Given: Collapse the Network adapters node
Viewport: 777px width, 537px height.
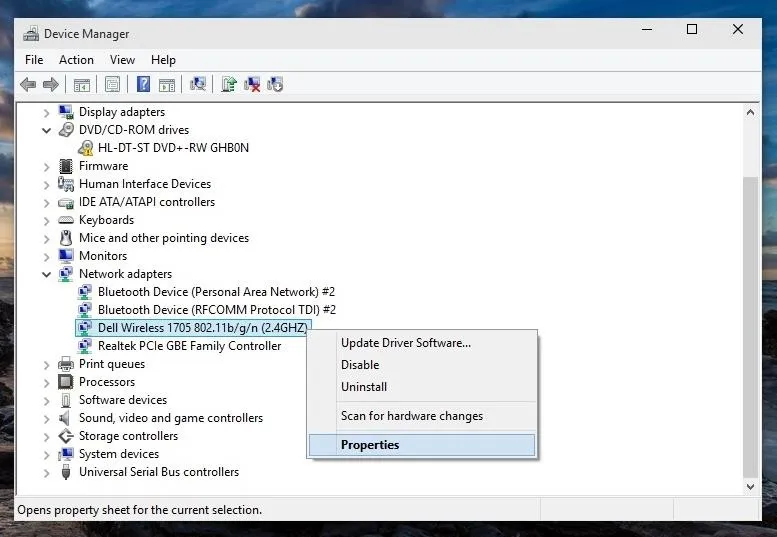Looking at the screenshot, I should click(x=47, y=274).
